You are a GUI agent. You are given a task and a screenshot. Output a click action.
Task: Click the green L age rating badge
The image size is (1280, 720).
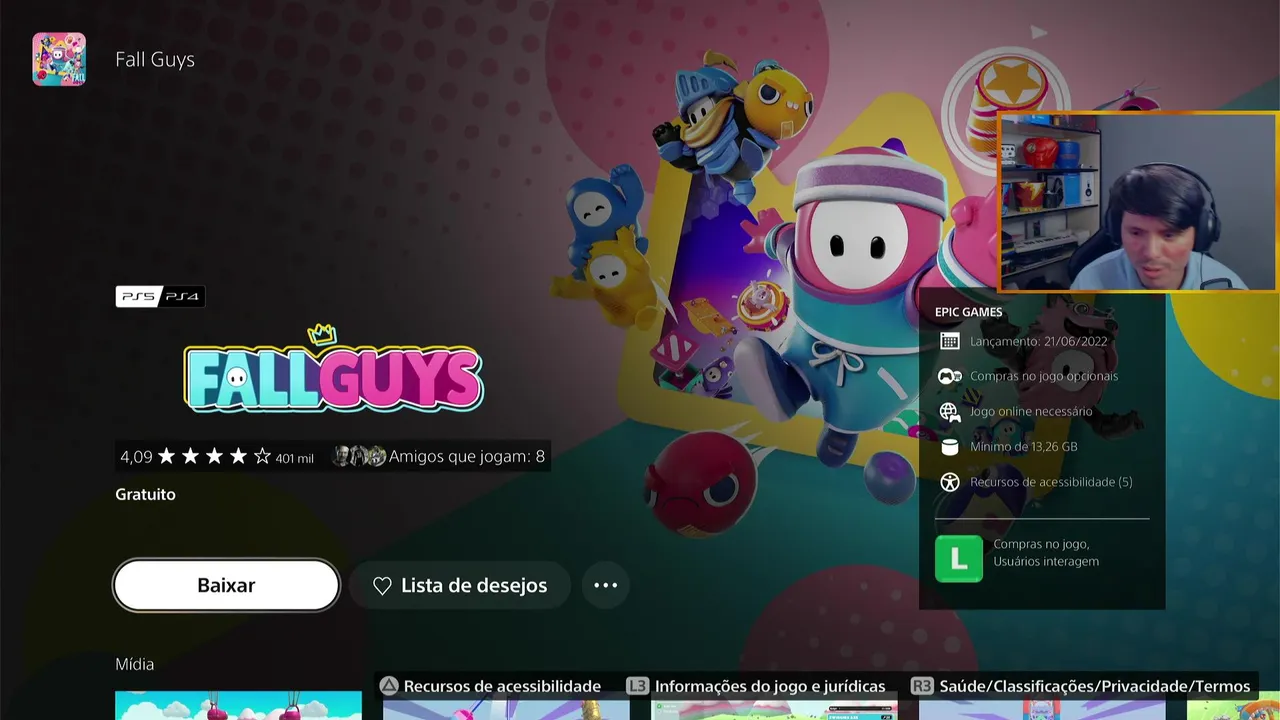click(959, 559)
